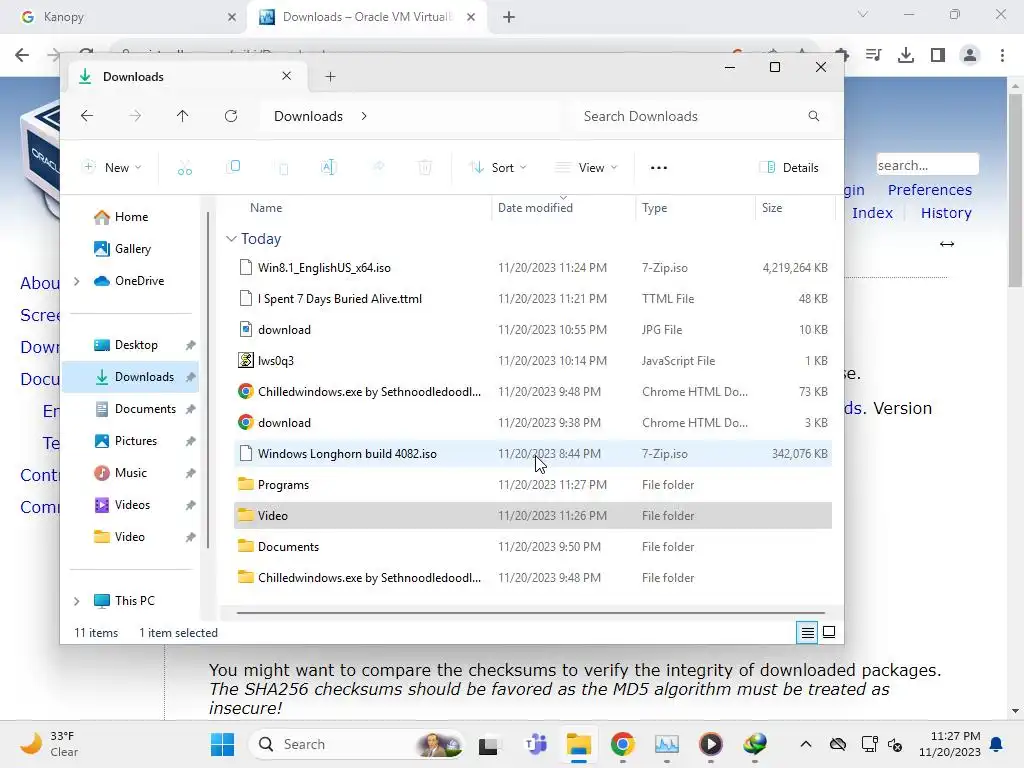Screen dimensions: 1024x768
Task: Open Chrome tab search dropdown
Action: point(863,14)
